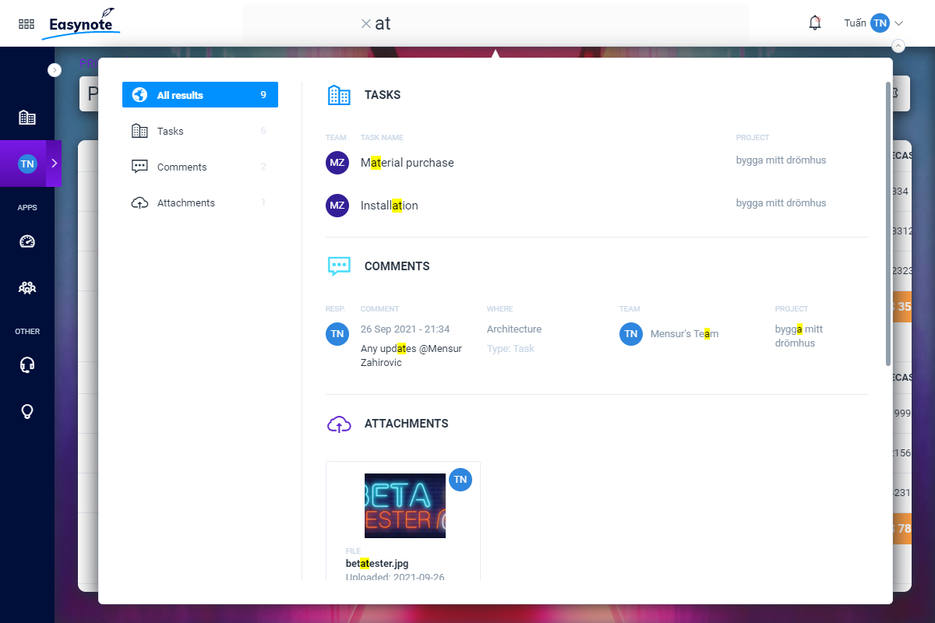Click into the search field containing 'at'

click(495, 24)
